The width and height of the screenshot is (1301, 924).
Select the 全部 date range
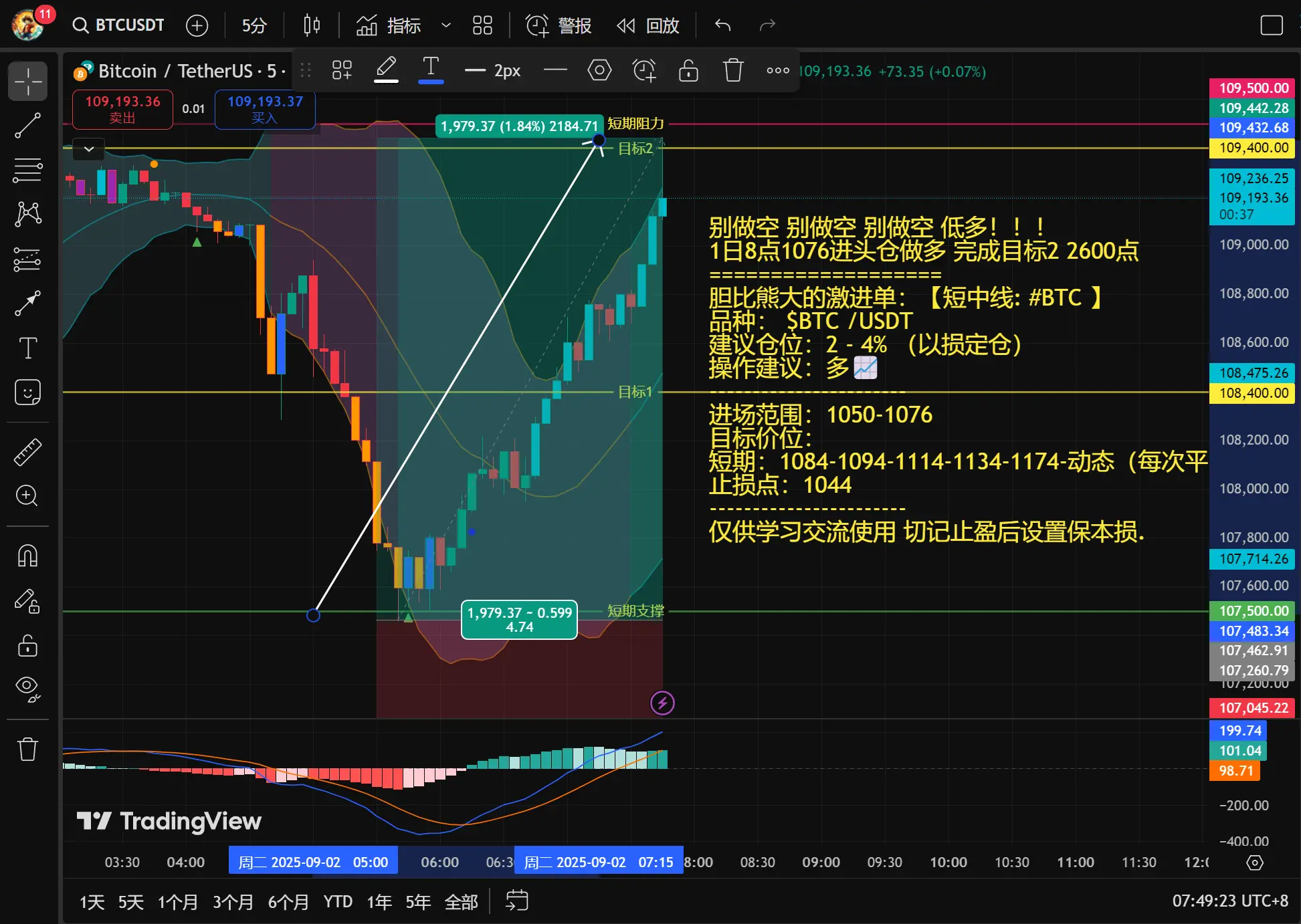[462, 902]
